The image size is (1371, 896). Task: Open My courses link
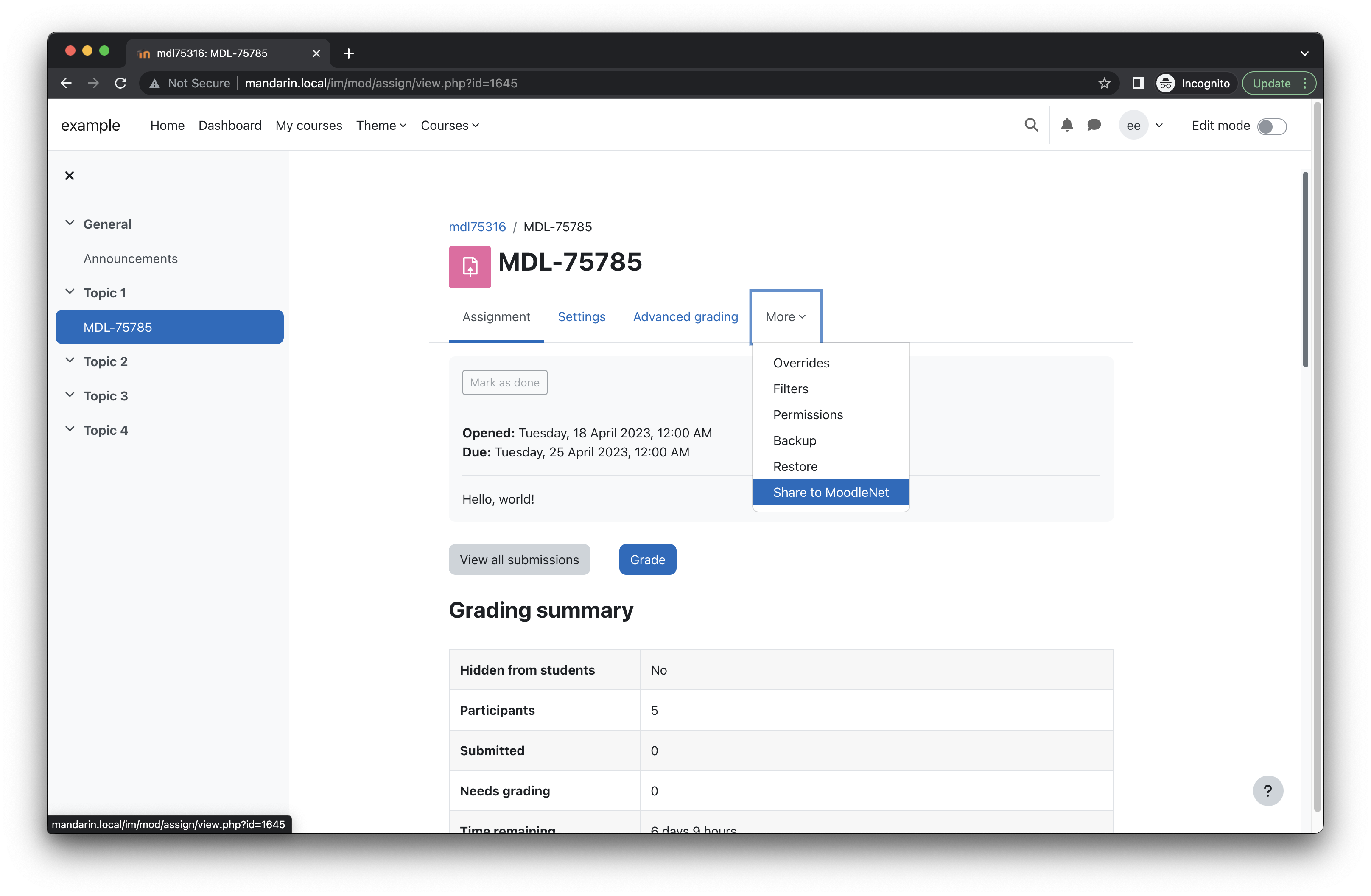point(308,126)
